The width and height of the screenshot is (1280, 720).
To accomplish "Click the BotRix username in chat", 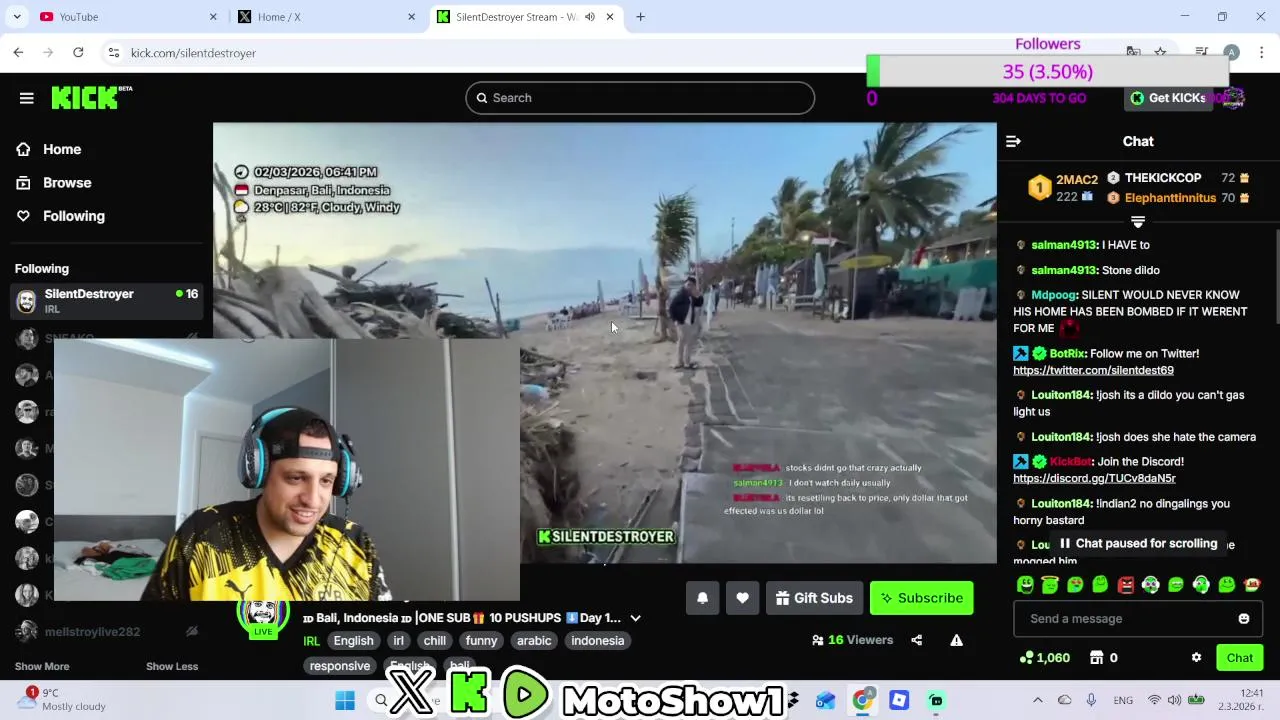I will [x=1068, y=353].
